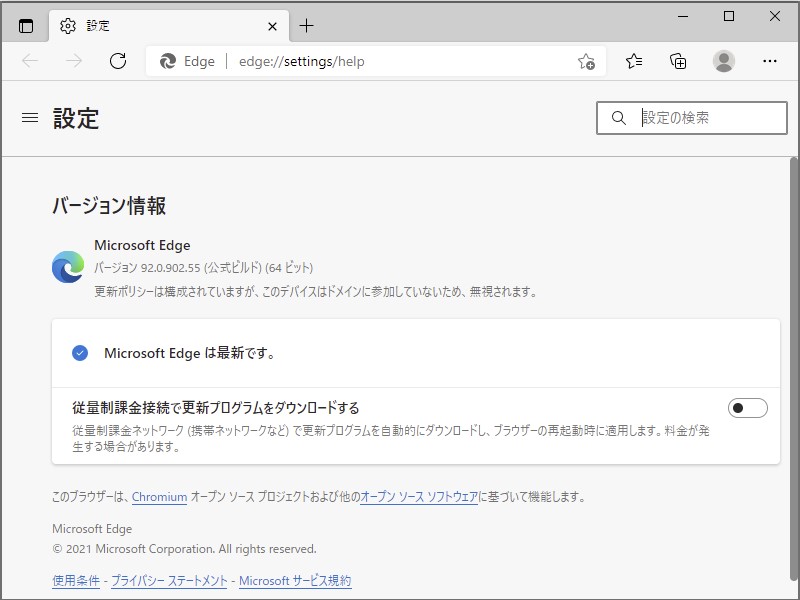Open the Edge menu via the ellipsis icon

[x=769, y=61]
